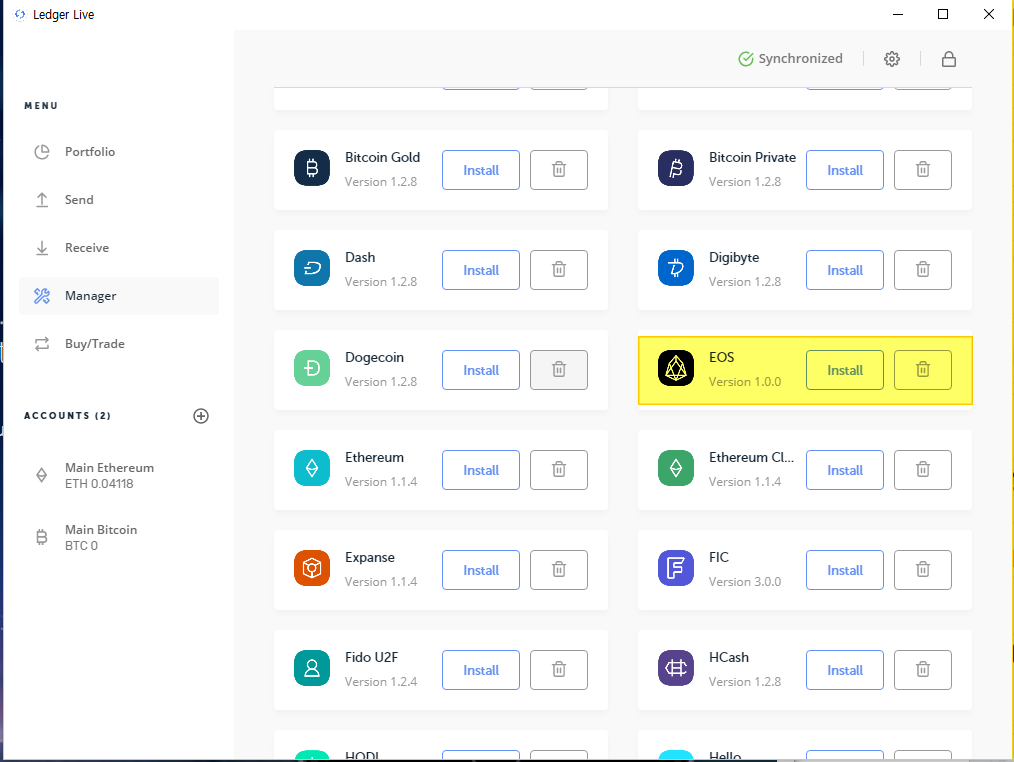Maximize the Ledger Live window

[x=943, y=14]
